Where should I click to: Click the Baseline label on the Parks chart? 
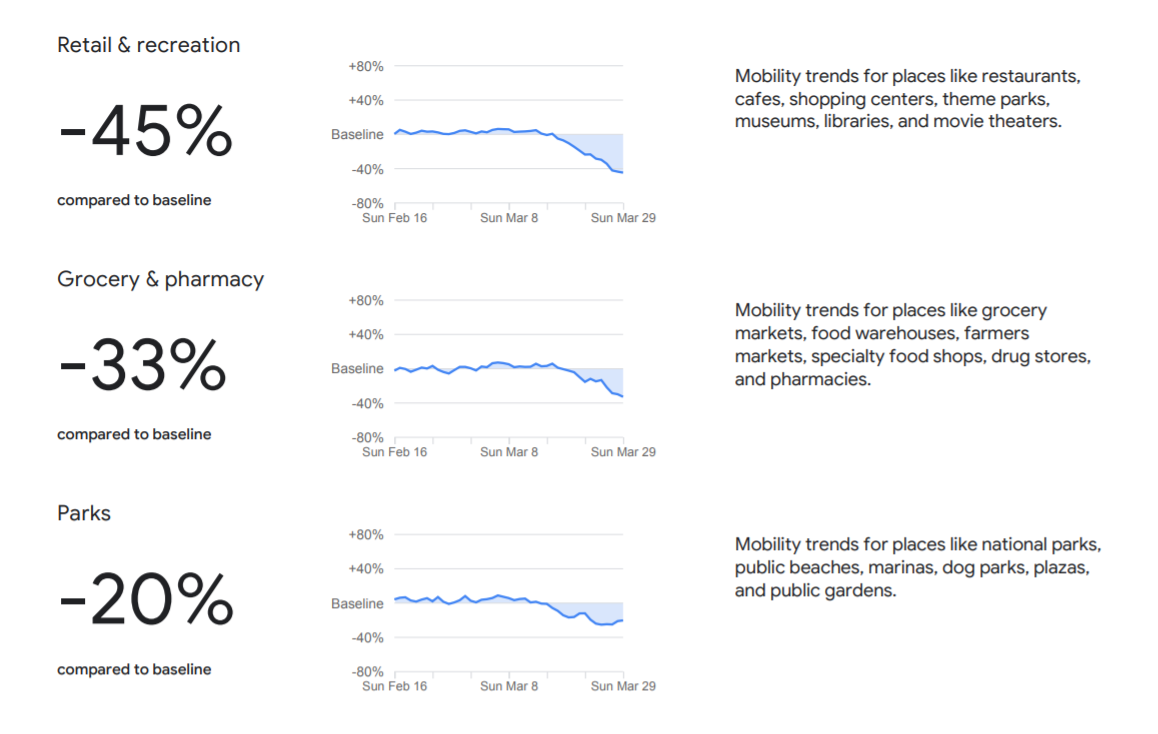(x=357, y=603)
